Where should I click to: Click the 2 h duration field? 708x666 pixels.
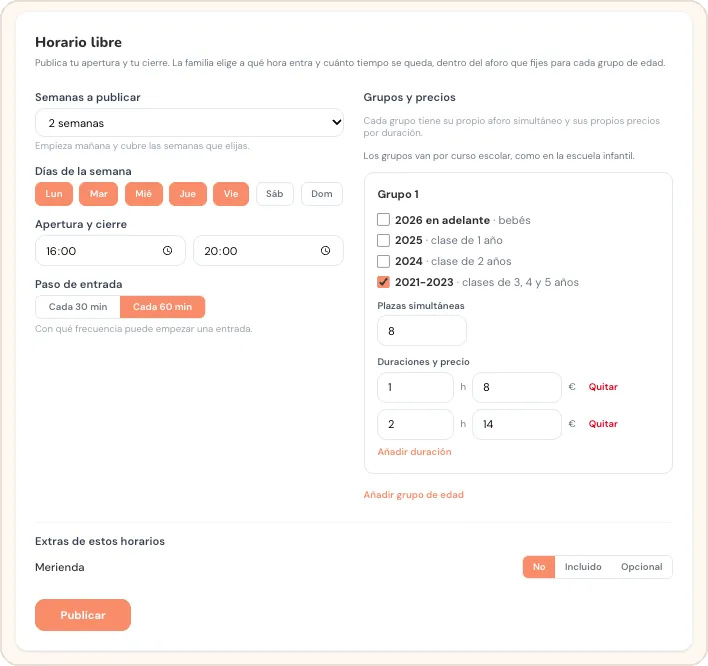[415, 424]
